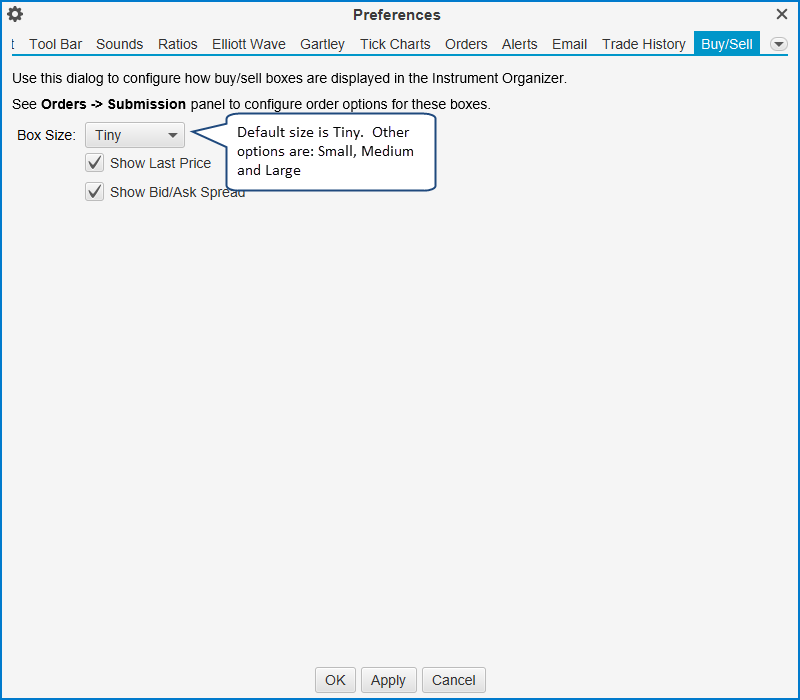
Task: Expand the Box Size combo box
Action: pyautogui.click(x=135, y=135)
